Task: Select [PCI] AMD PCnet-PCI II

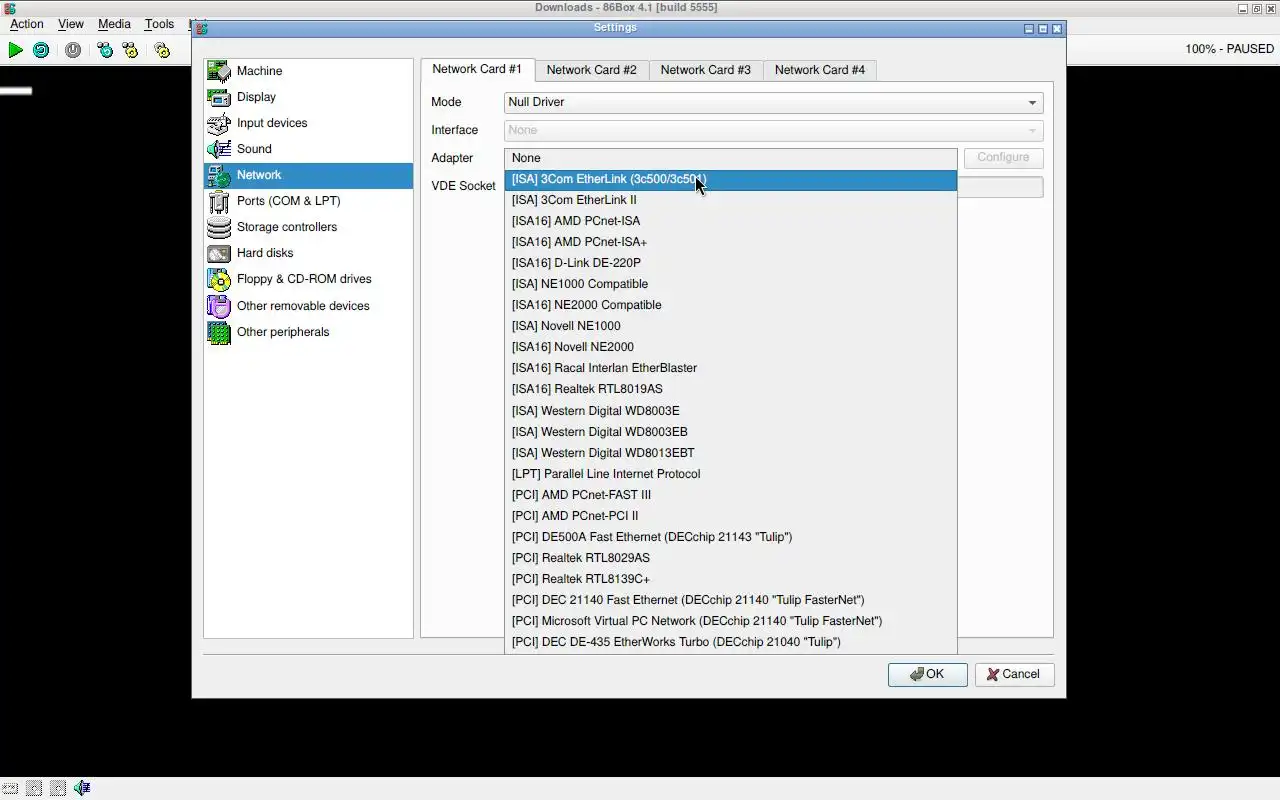Action: (731, 516)
